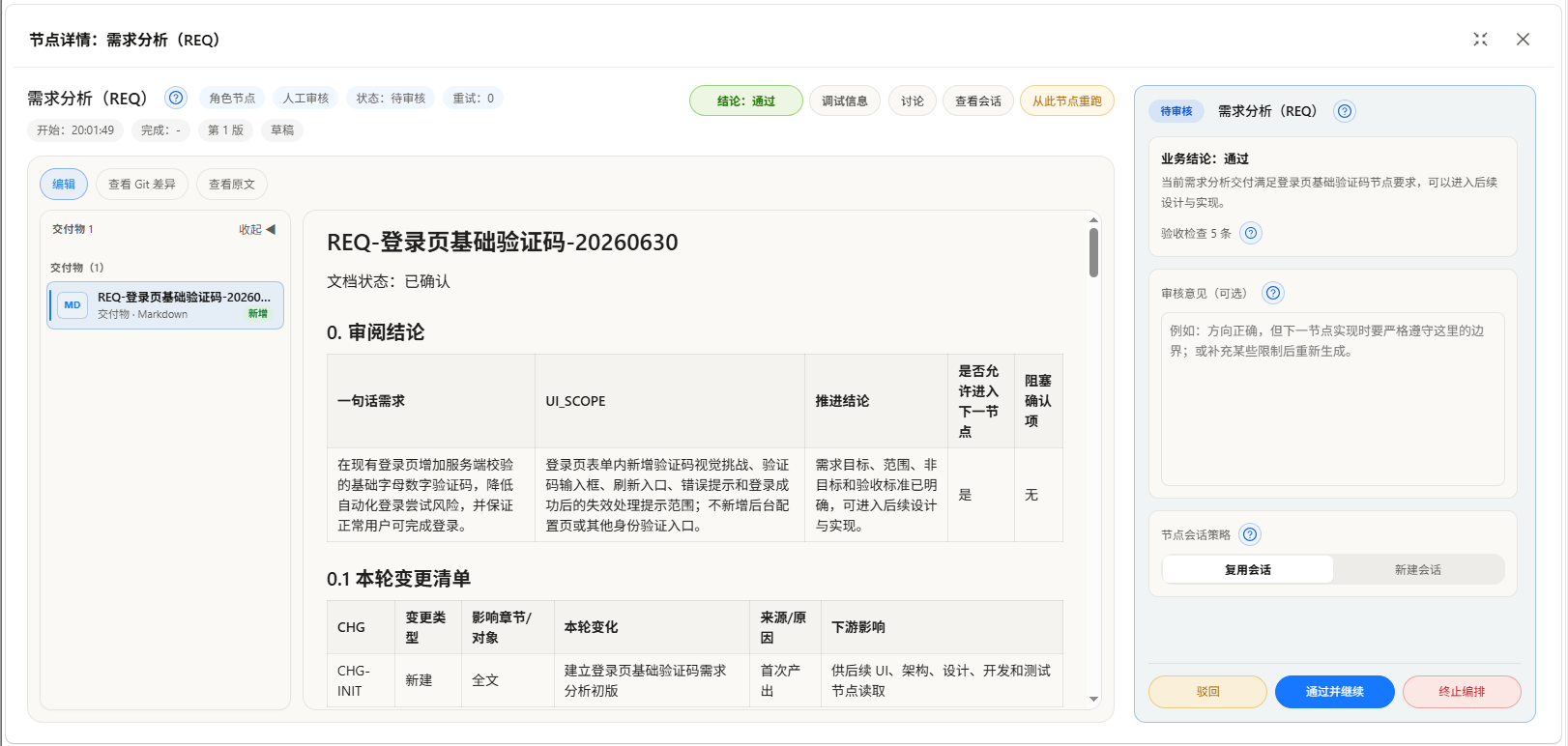Click help icon beside 节点会话策略
This screenshot has height=746, width=1568.
(x=1250, y=534)
